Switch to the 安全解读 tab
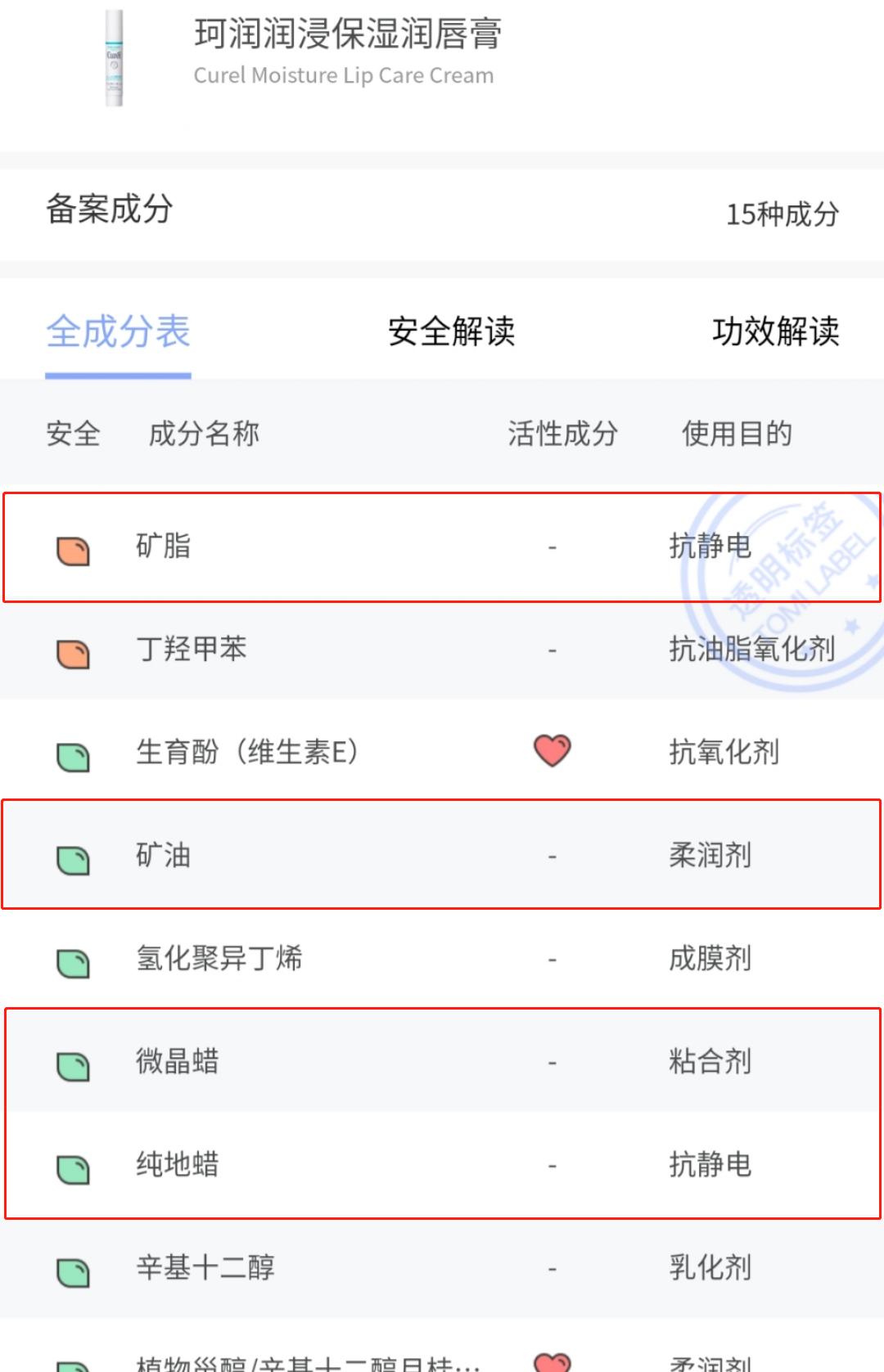The height and width of the screenshot is (1372, 884). (x=451, y=332)
